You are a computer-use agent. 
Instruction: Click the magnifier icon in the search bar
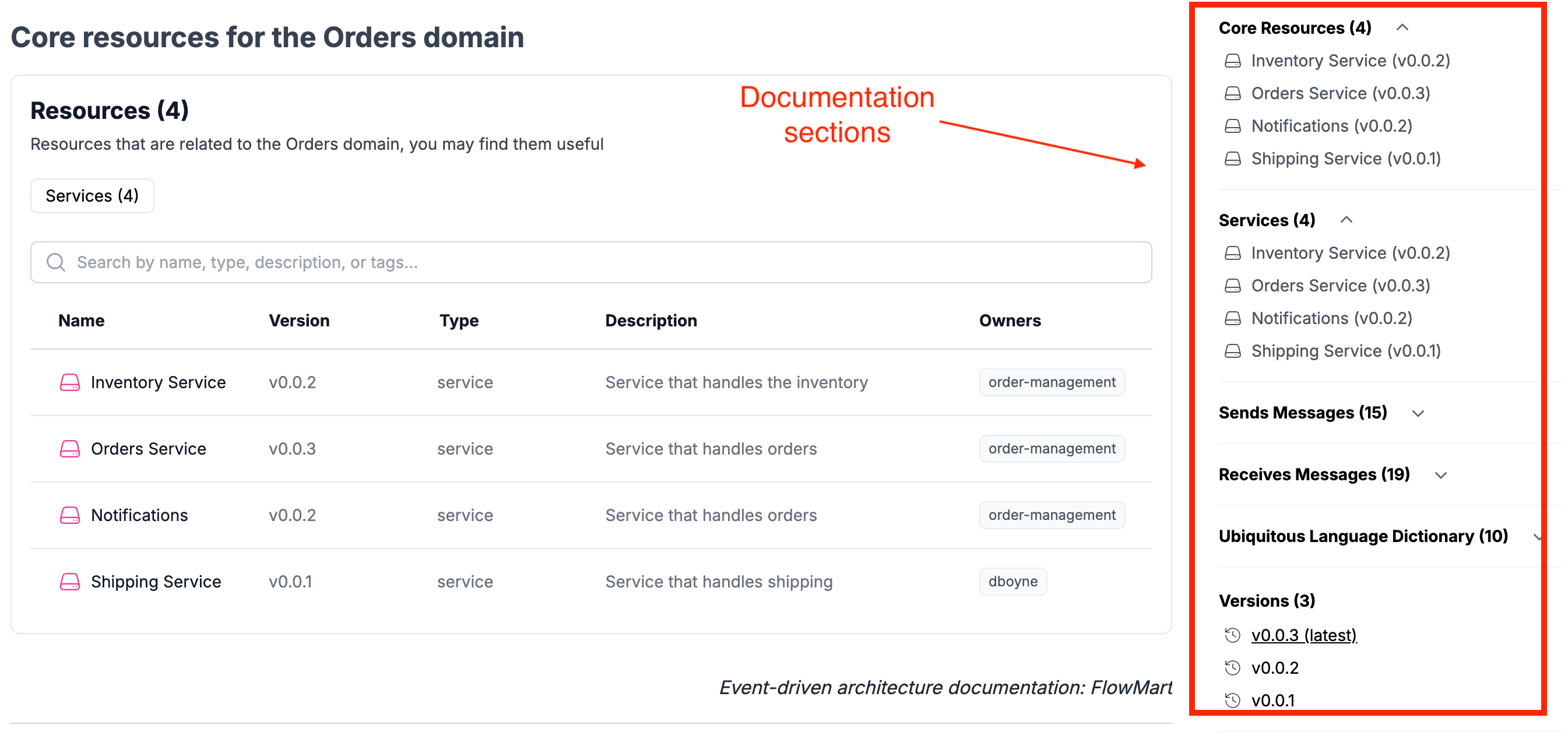pyautogui.click(x=55, y=262)
